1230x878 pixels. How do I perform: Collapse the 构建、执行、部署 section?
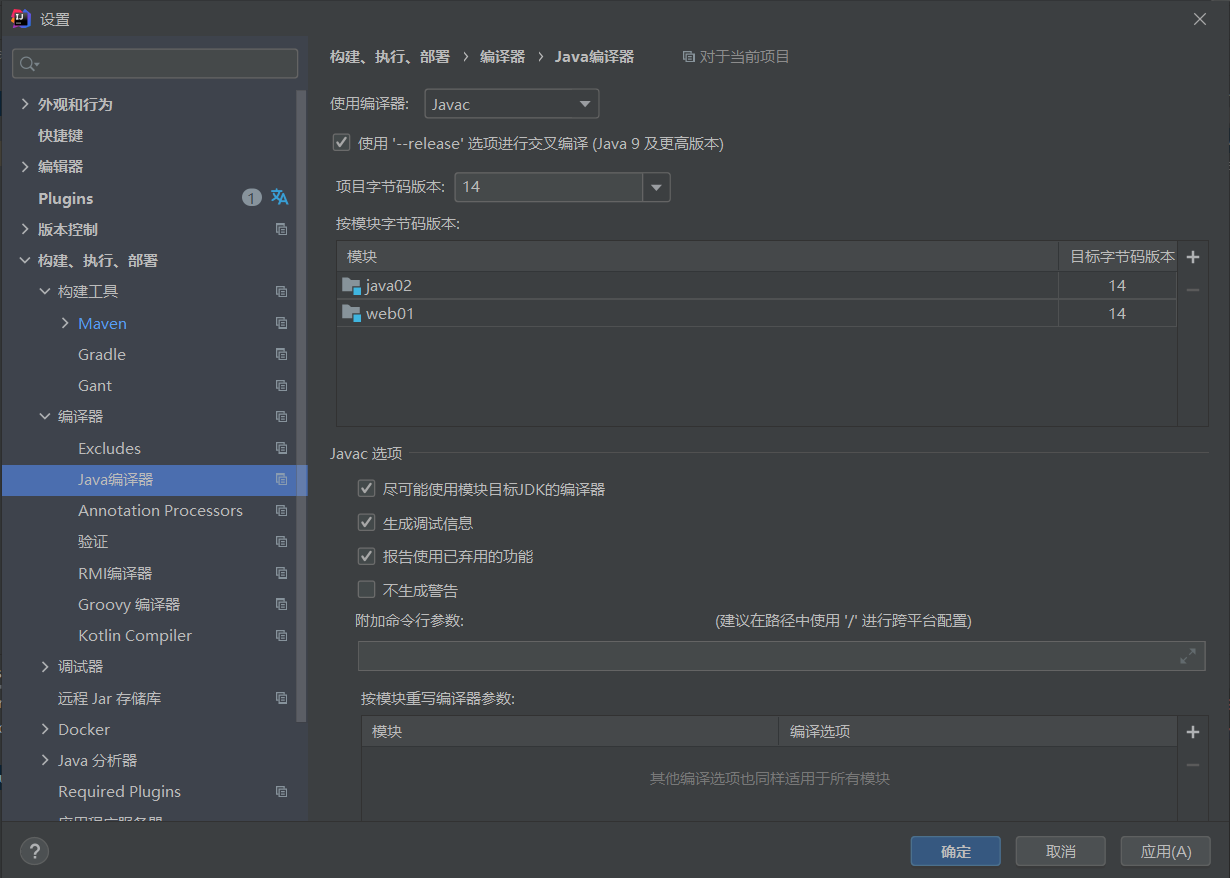[25, 260]
